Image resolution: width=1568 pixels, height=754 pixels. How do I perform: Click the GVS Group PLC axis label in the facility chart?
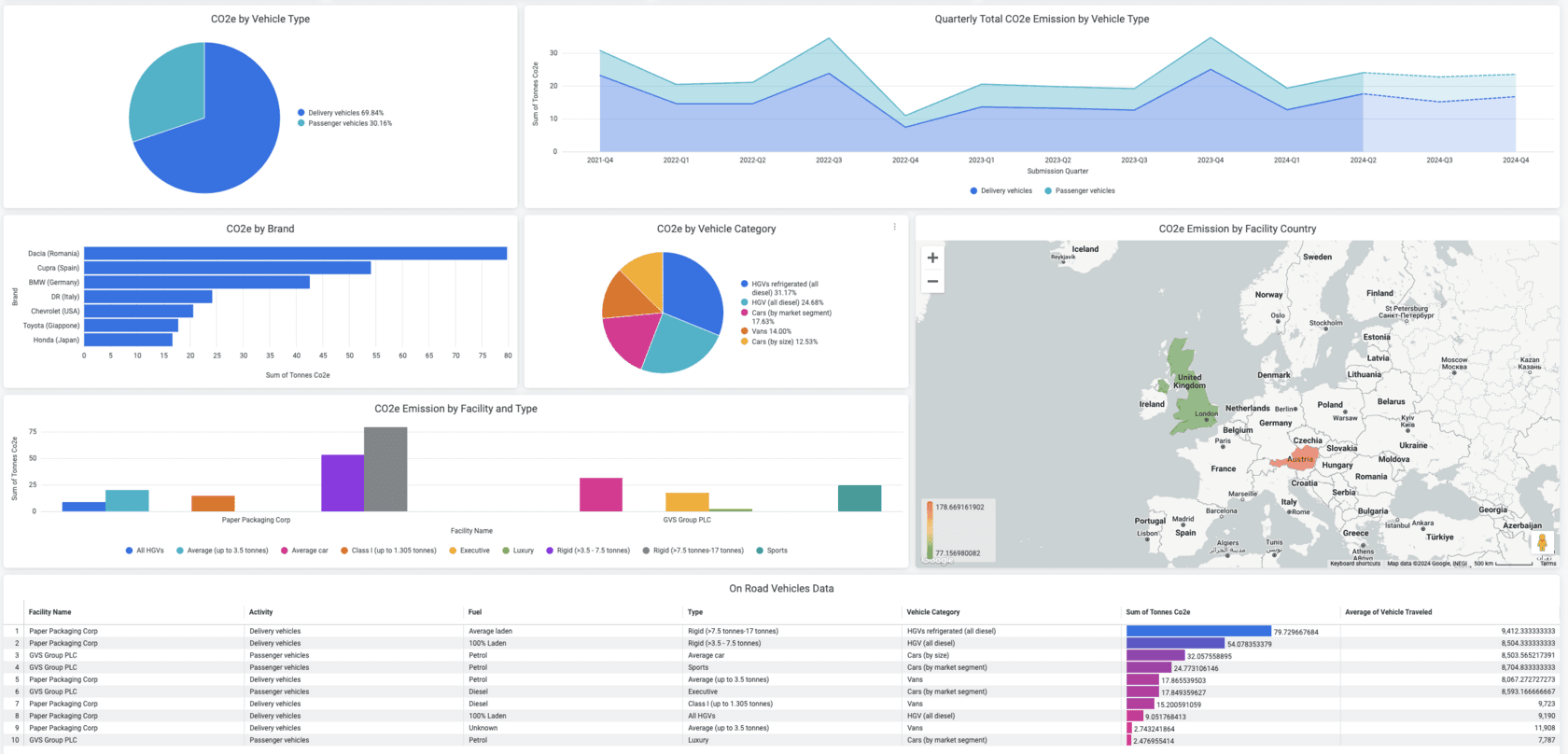coord(687,520)
